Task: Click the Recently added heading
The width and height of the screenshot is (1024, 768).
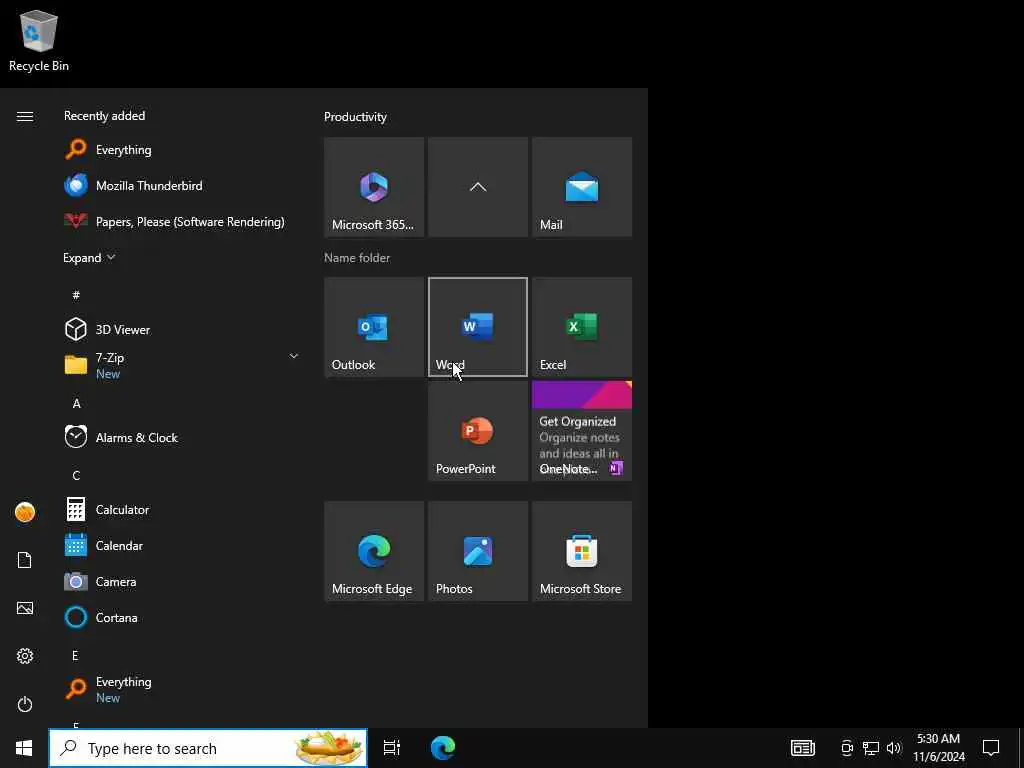Action: point(104,116)
